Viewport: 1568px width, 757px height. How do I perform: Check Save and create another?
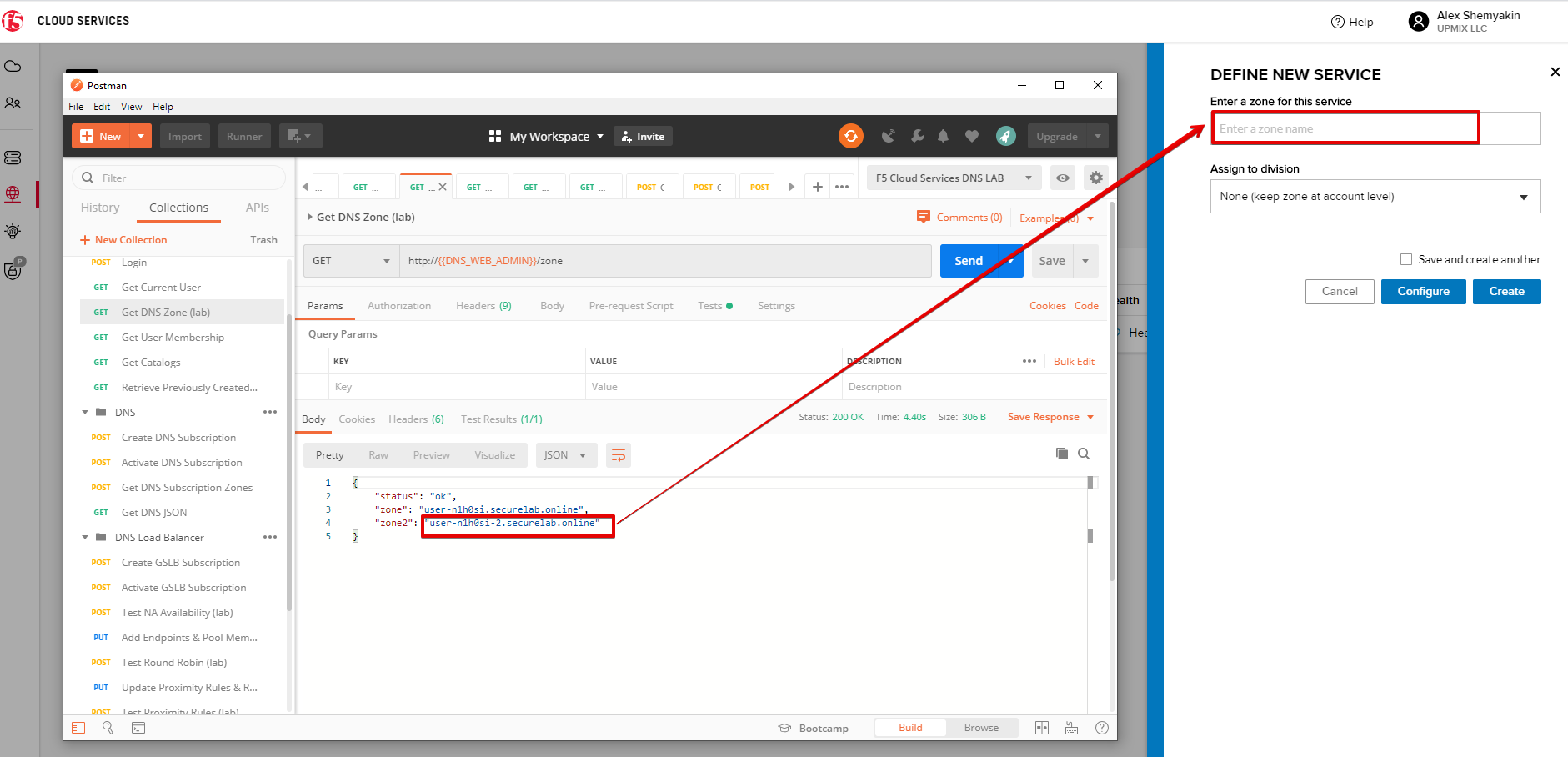(x=1406, y=259)
